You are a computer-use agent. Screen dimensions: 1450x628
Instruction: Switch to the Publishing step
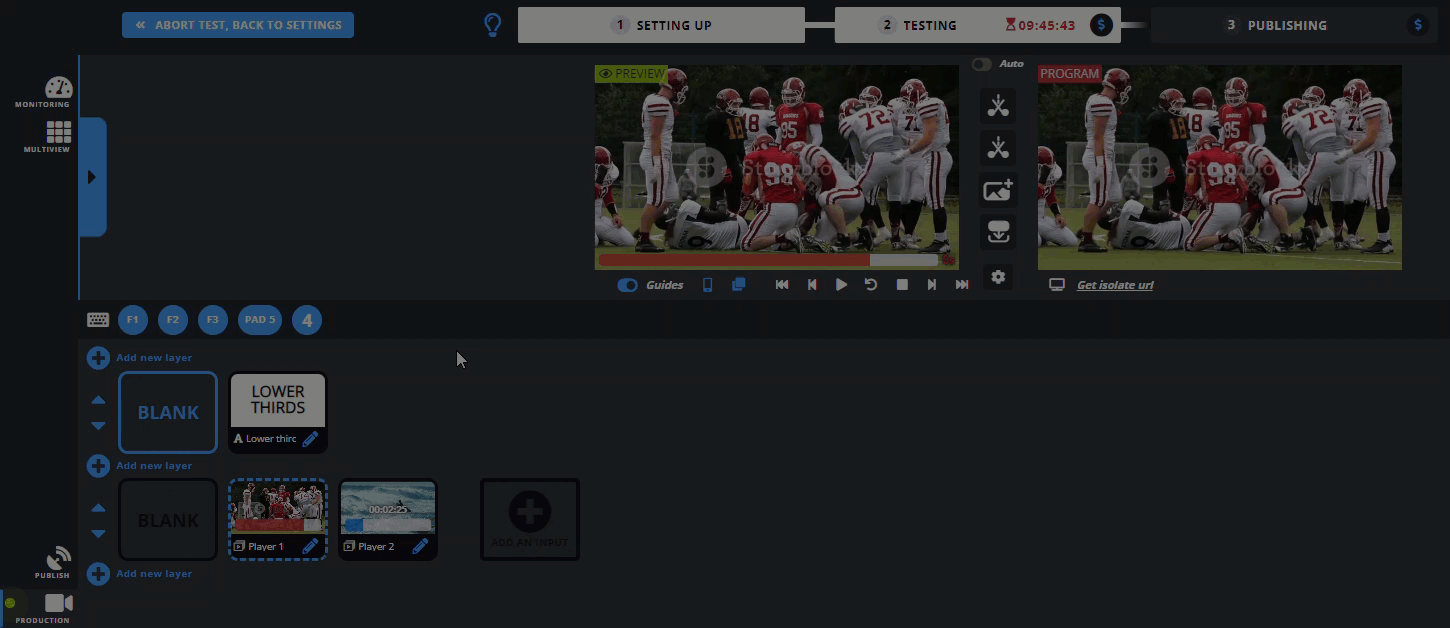(1288, 25)
